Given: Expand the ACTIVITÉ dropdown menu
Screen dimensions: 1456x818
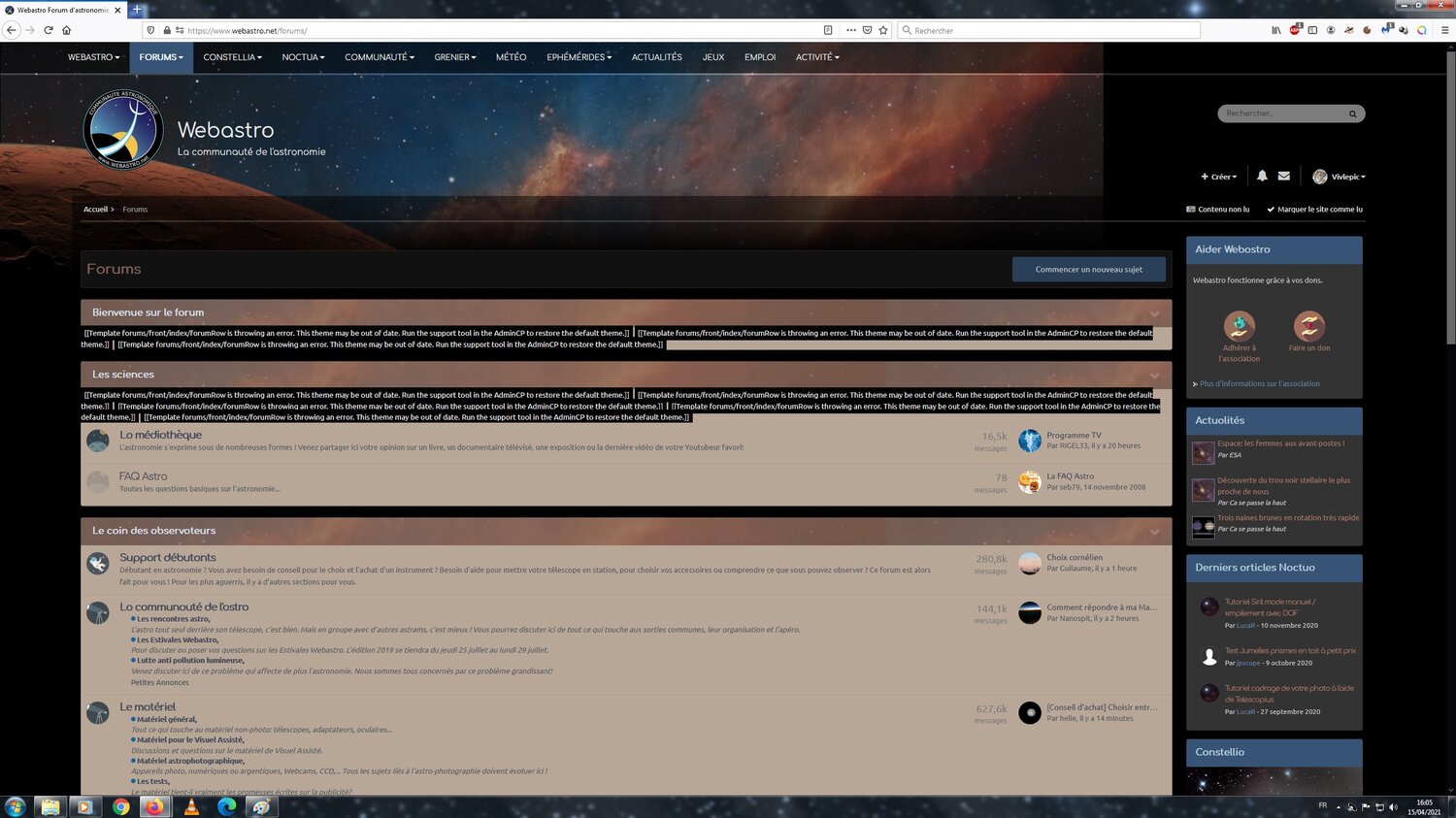Looking at the screenshot, I should point(818,57).
